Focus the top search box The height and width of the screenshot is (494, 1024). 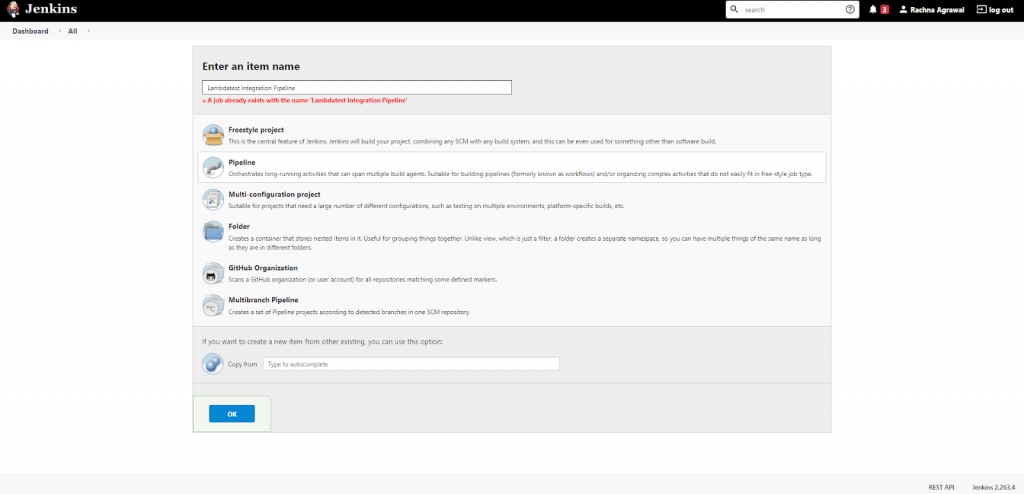(x=792, y=10)
